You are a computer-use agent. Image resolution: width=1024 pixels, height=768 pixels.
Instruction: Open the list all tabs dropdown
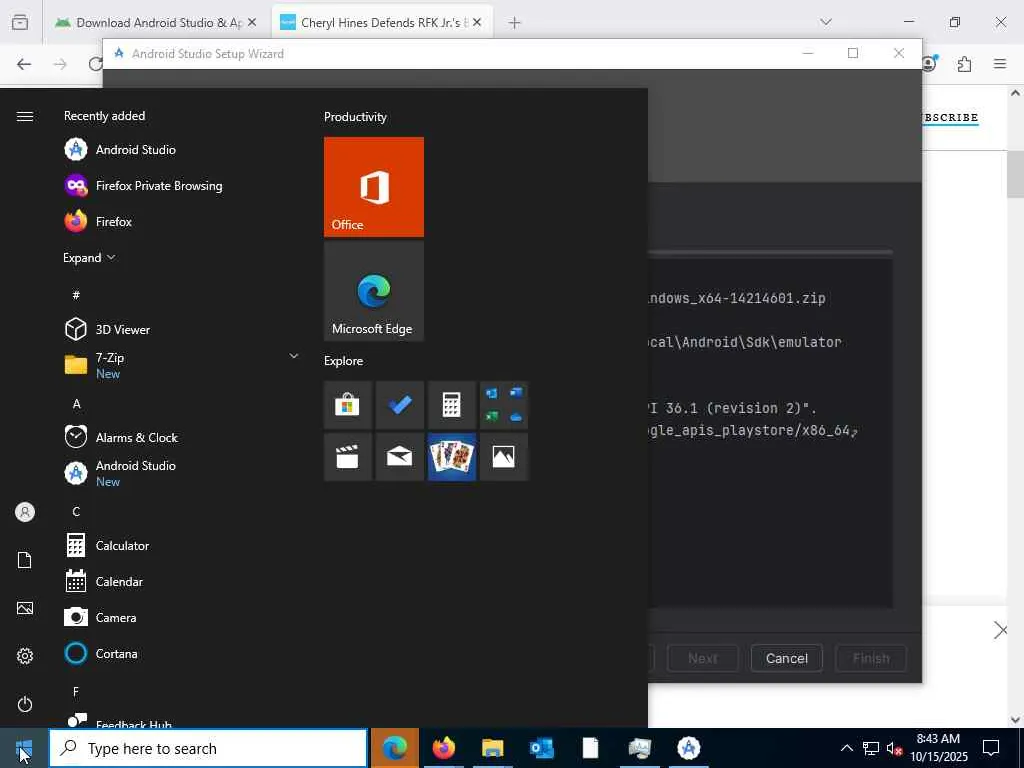pos(826,22)
